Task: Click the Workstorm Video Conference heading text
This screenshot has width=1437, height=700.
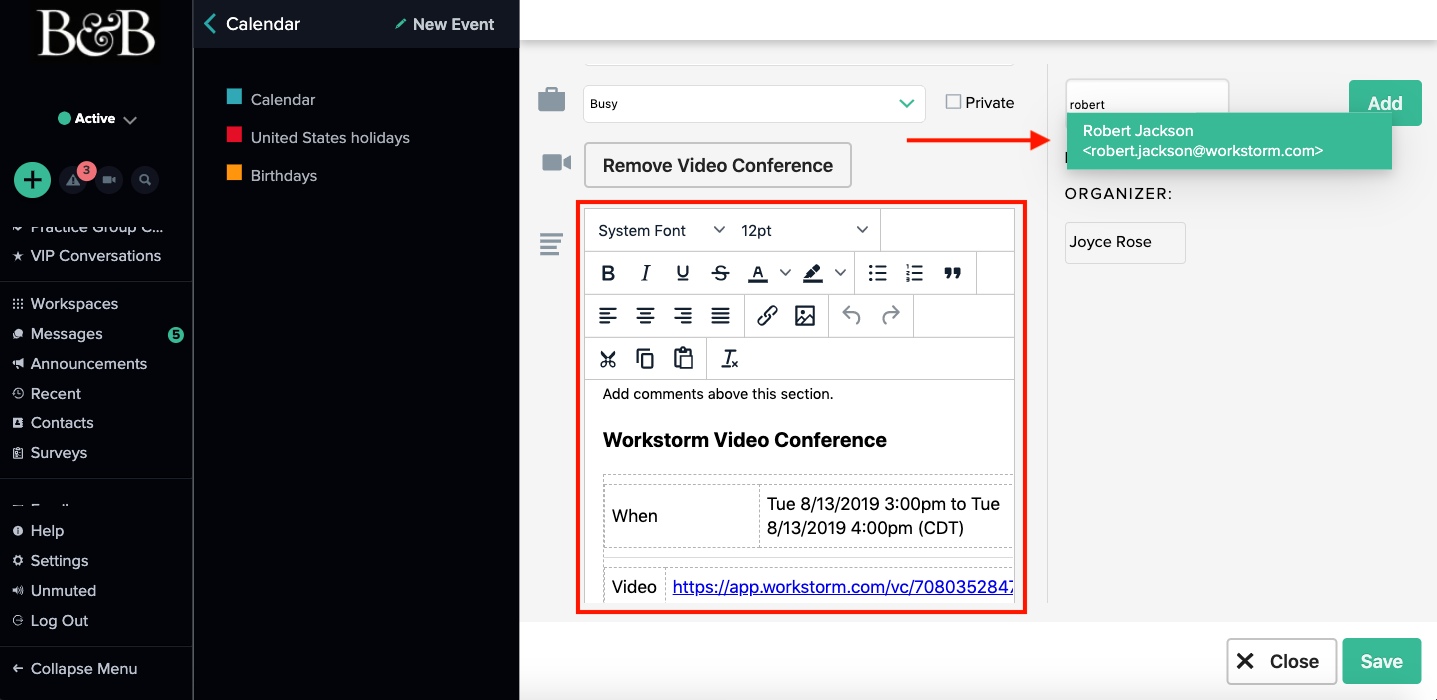Action: 745,440
